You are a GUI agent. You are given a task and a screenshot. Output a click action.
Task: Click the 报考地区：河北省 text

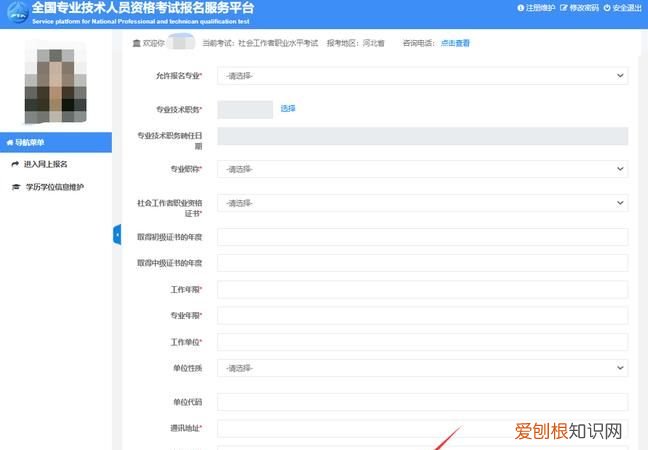coord(355,43)
